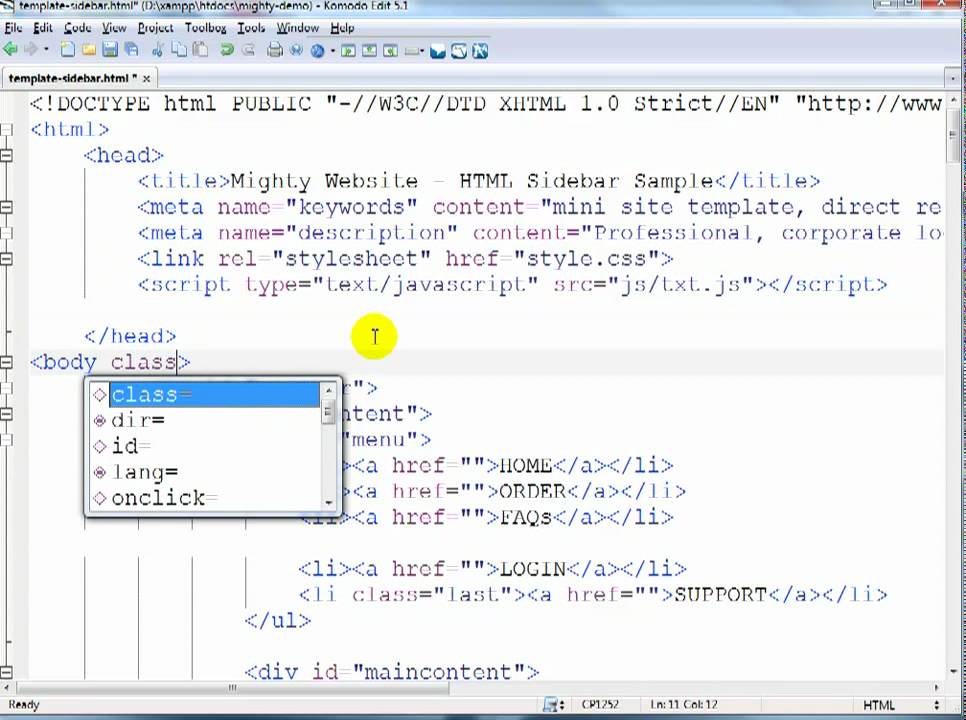
Task: Collapse the body tag fold marker
Action: click(6, 362)
